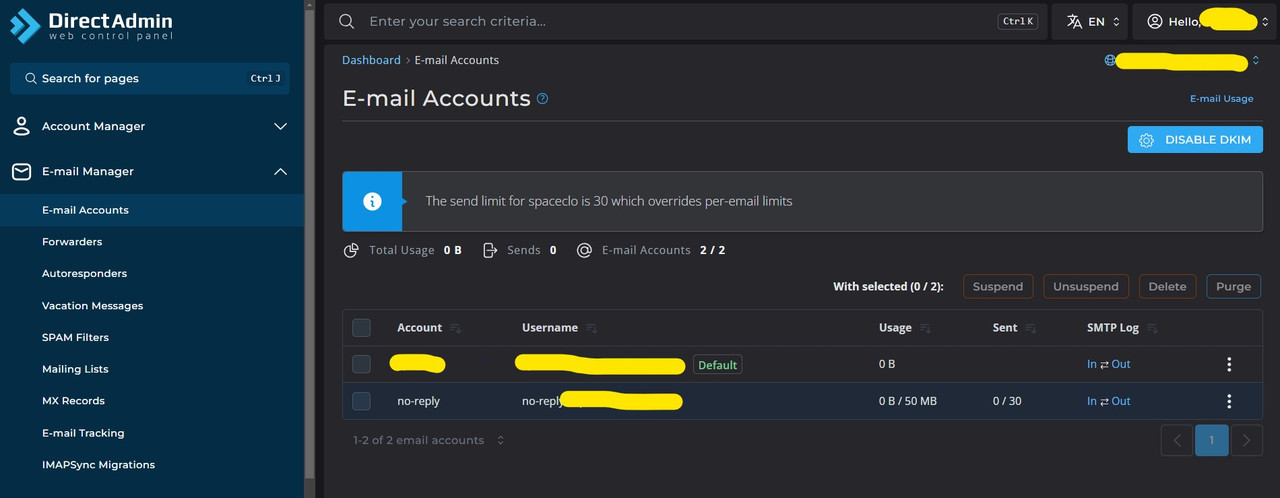Click the magnifier in sidebar page search
The image size is (1280, 498).
click(32, 78)
